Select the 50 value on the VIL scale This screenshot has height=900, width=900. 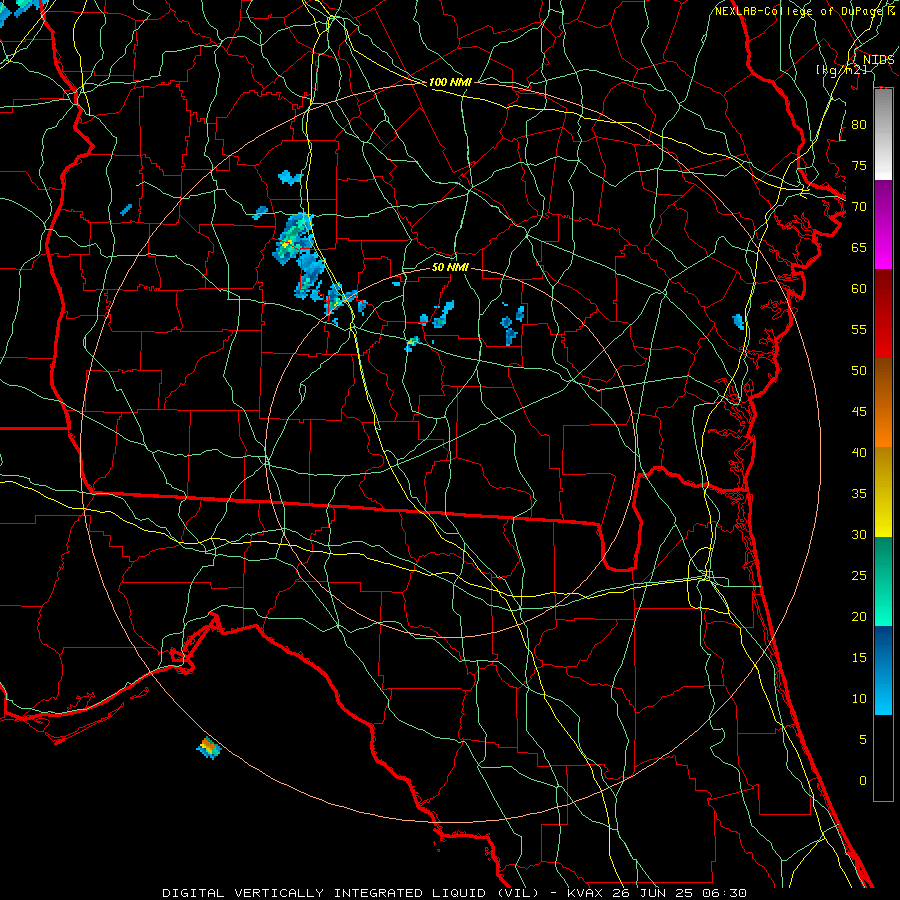[x=859, y=370]
